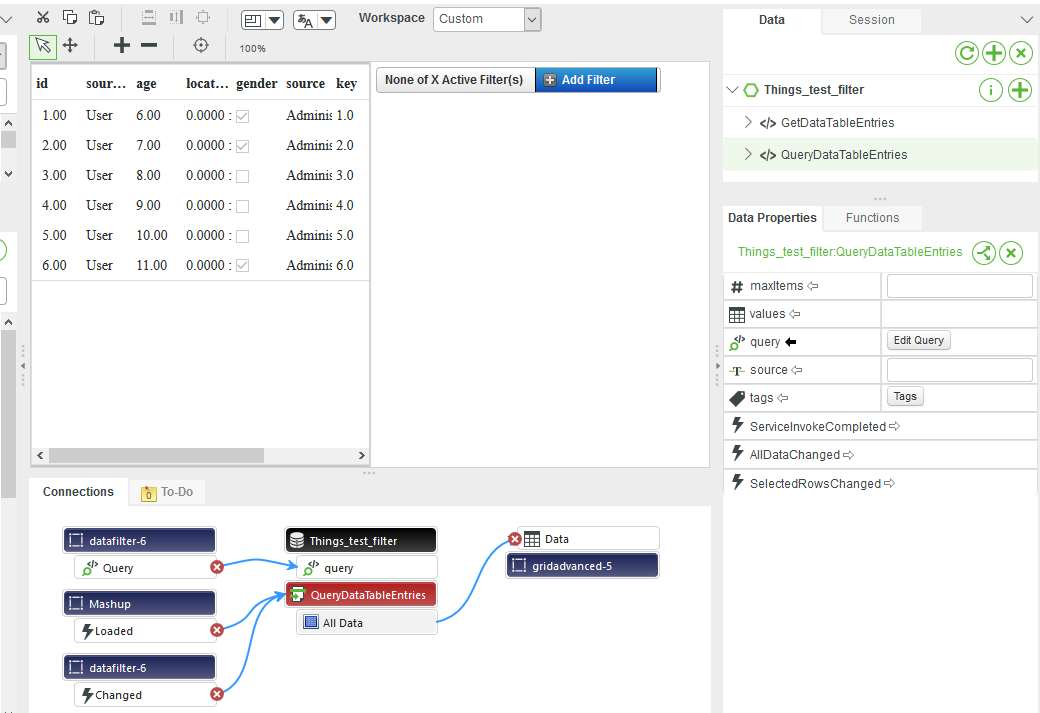
Task: Zoom in with the plus magnifier icon
Action: point(121,45)
